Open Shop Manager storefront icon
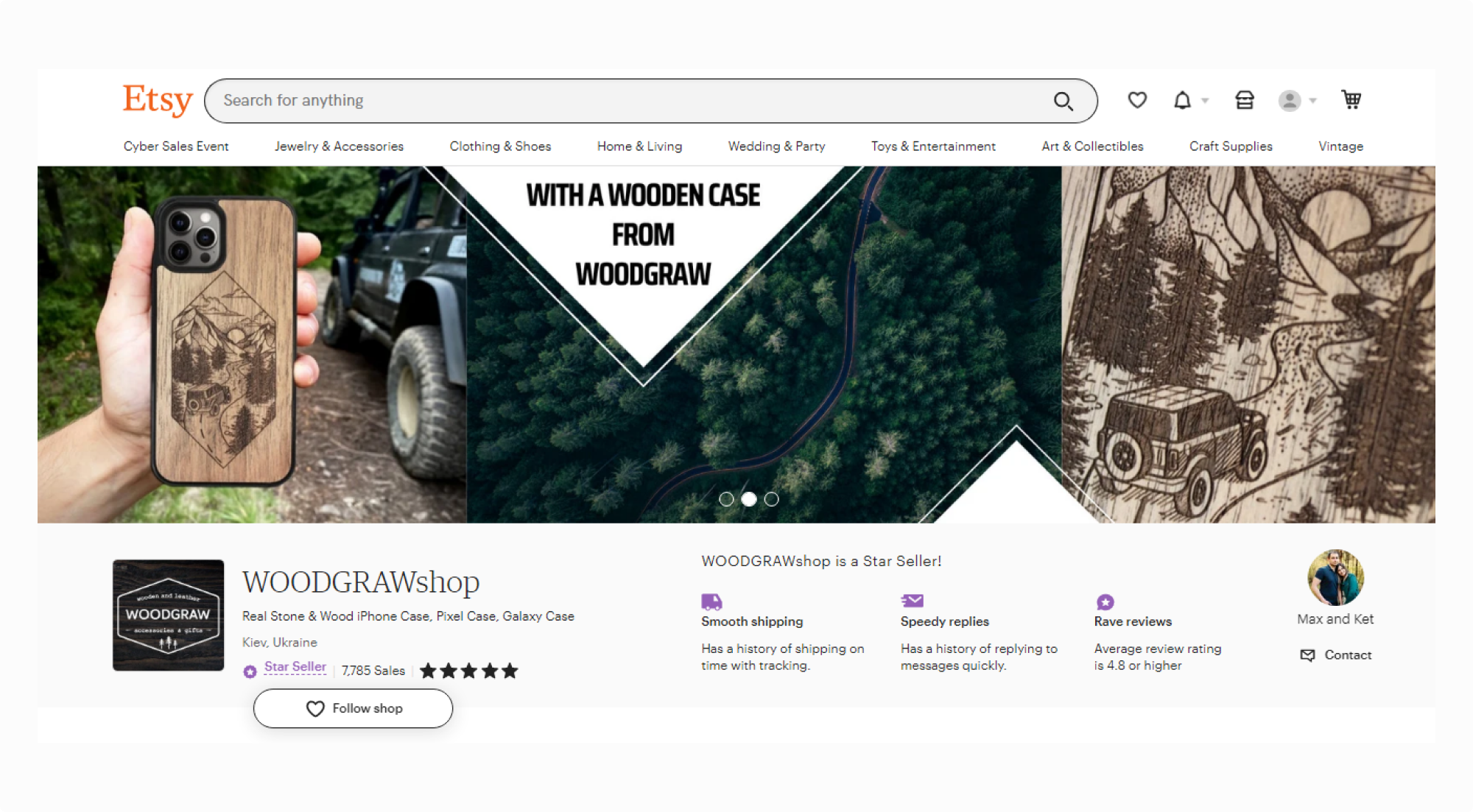Image resolution: width=1473 pixels, height=812 pixels. coord(1245,100)
